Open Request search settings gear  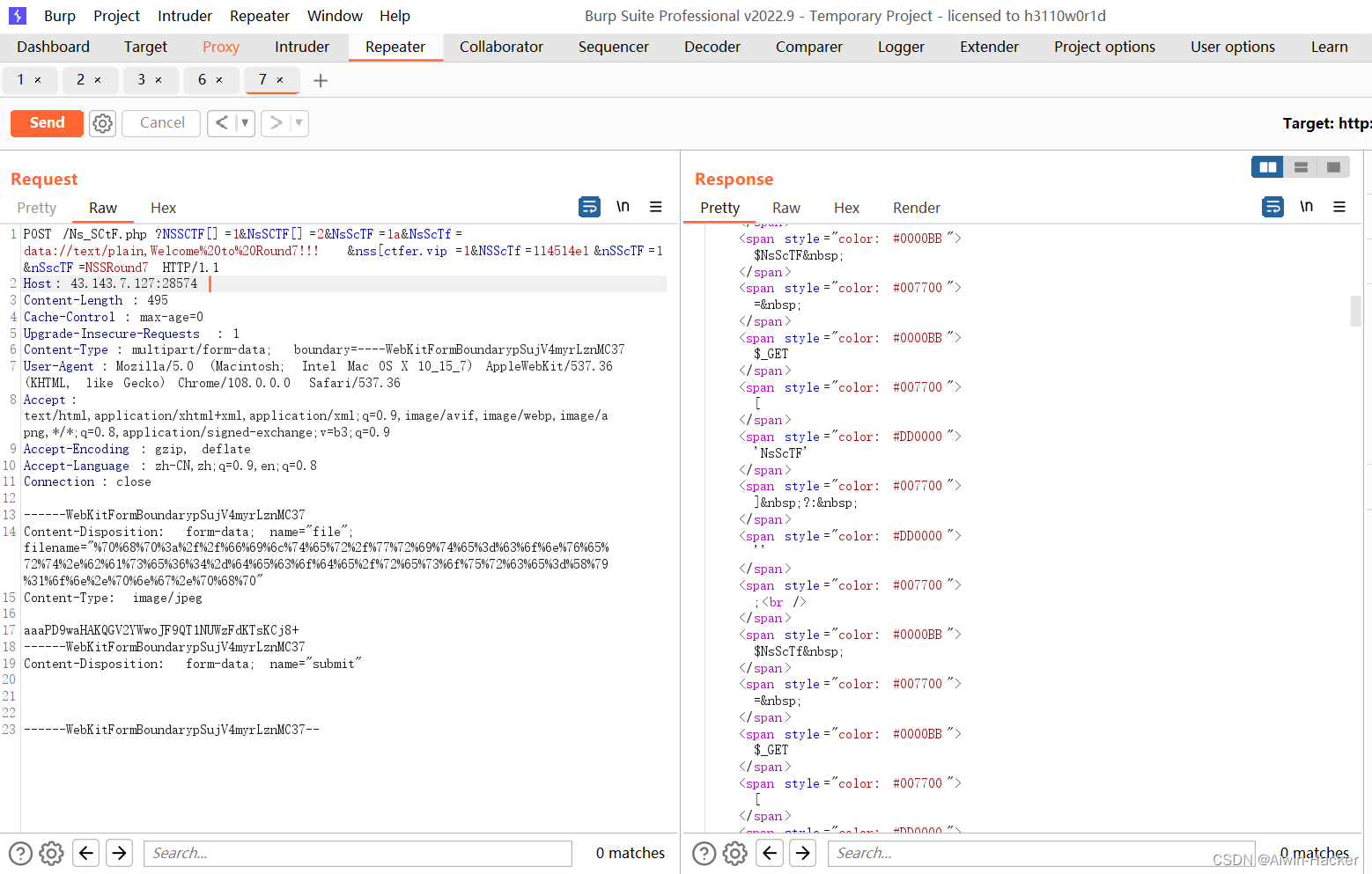(x=51, y=853)
